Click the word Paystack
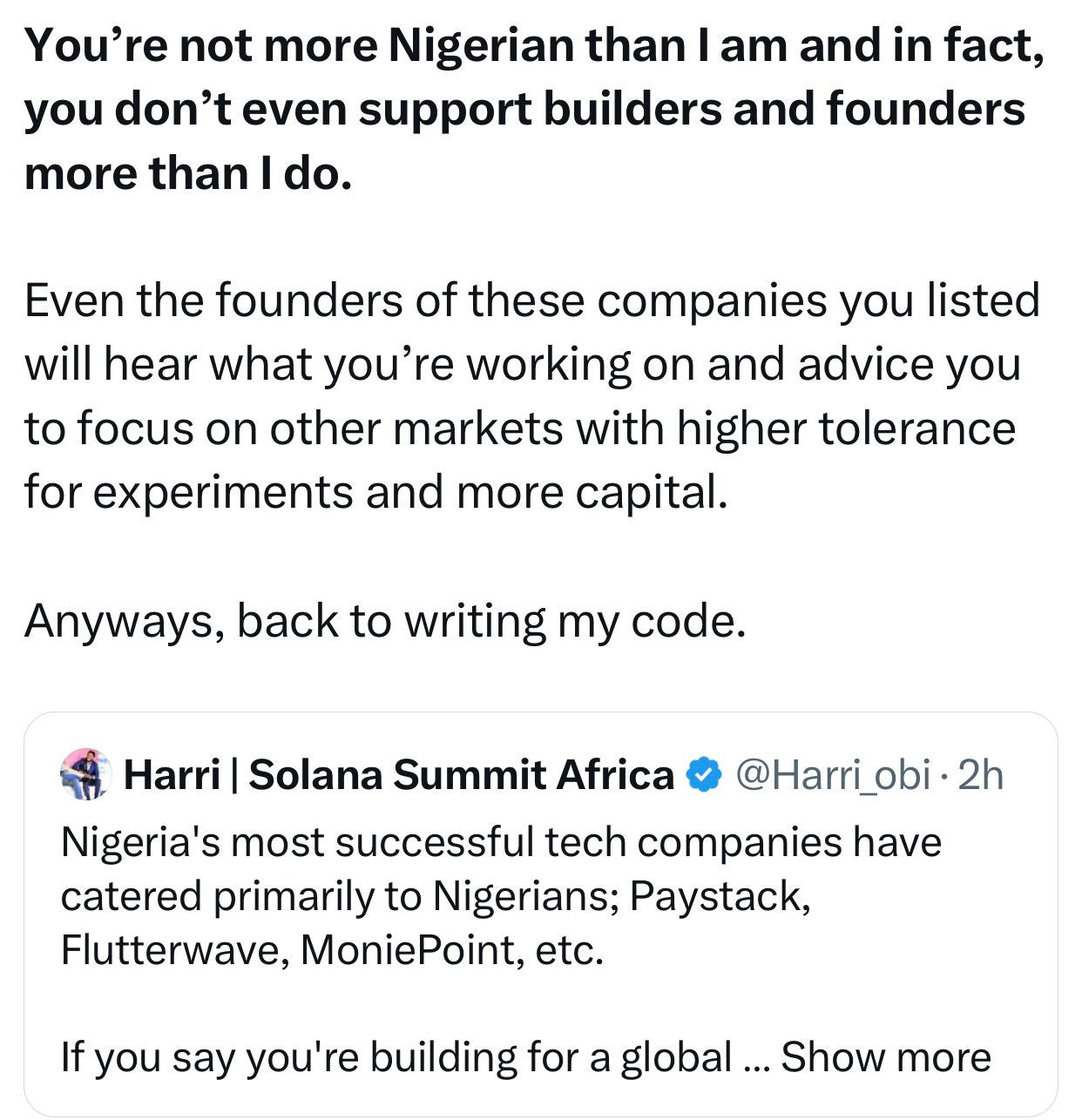 [x=718, y=896]
